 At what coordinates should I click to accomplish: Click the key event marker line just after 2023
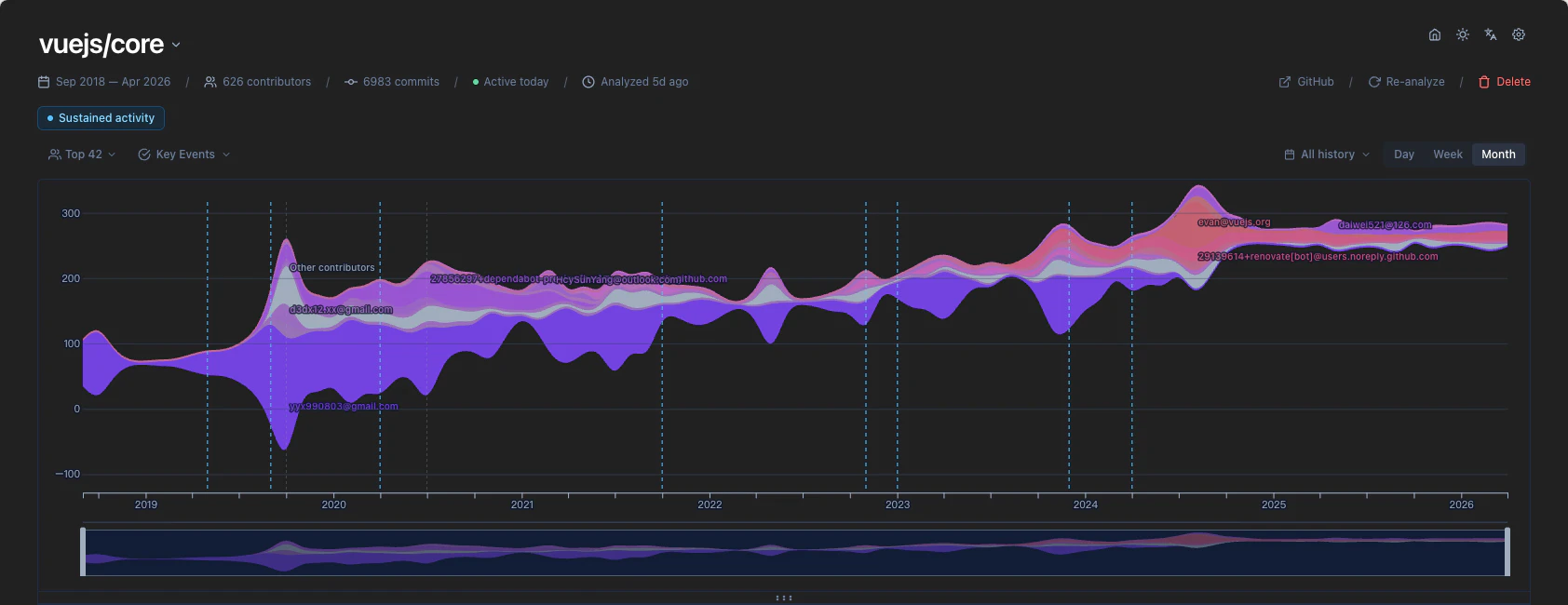pyautogui.click(x=898, y=344)
